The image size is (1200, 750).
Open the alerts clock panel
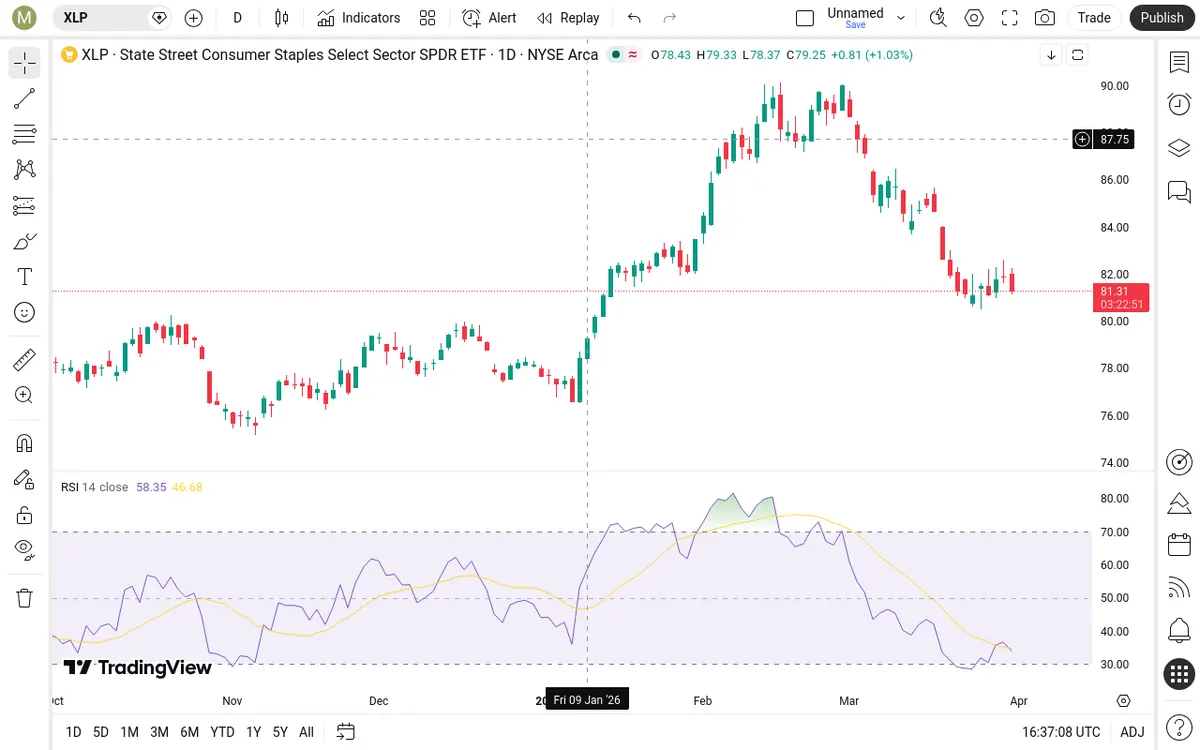click(1179, 103)
